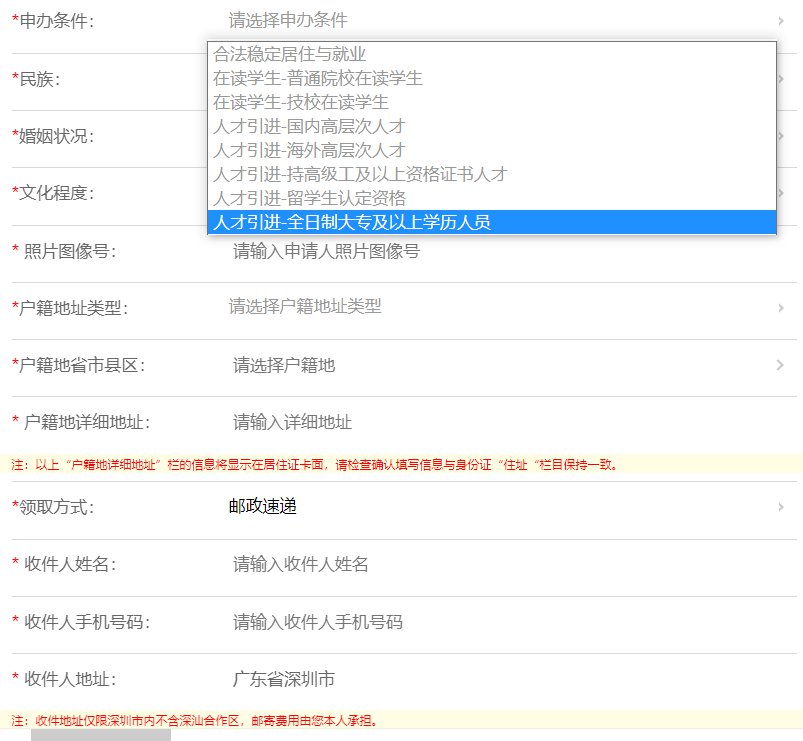Click chevron arrow of 文化程度 row

(x=781, y=193)
